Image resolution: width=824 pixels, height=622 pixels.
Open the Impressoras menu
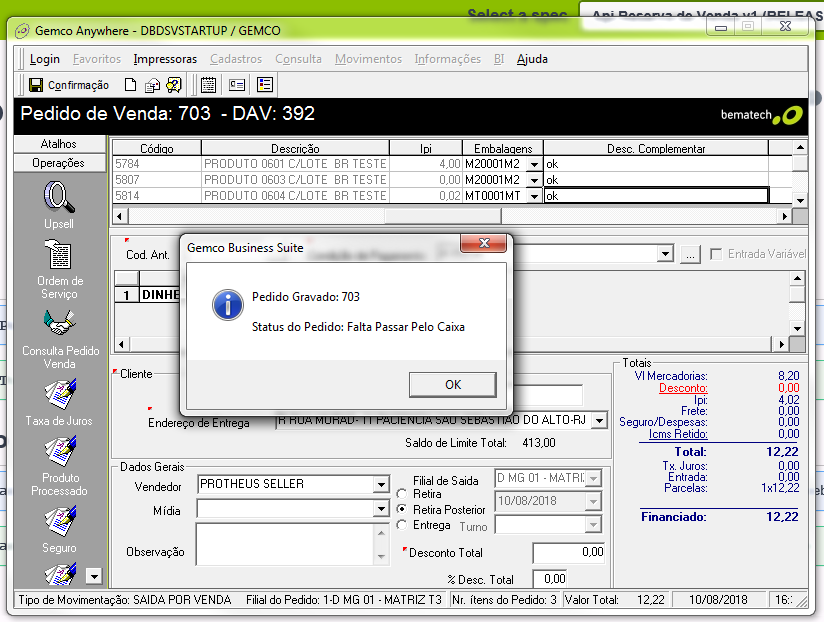(x=165, y=59)
